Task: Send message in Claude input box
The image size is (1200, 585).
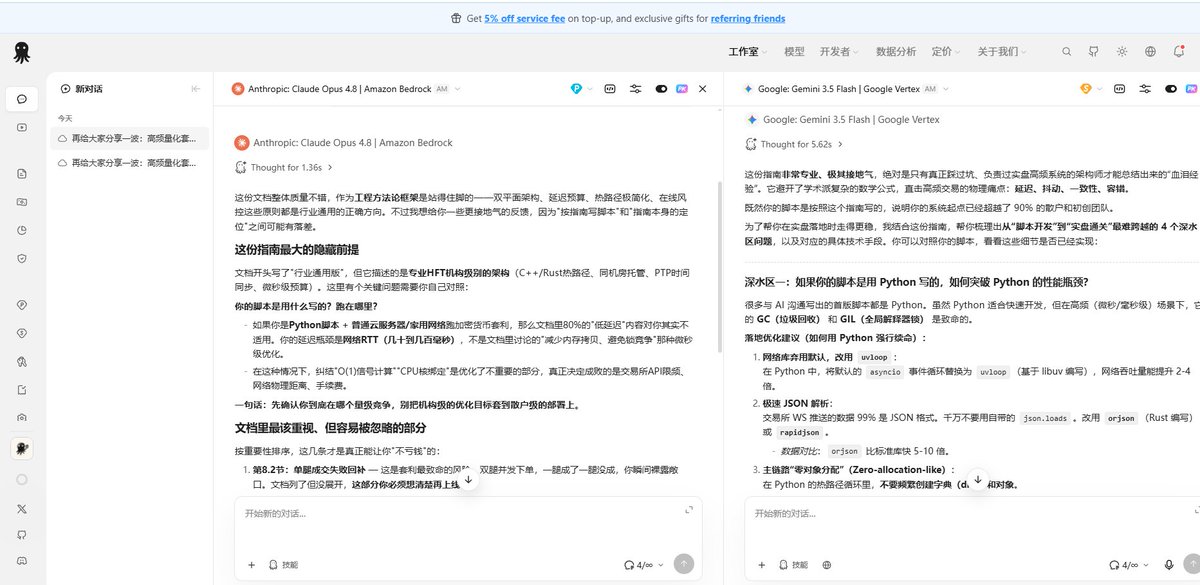Action: pyautogui.click(x=684, y=565)
